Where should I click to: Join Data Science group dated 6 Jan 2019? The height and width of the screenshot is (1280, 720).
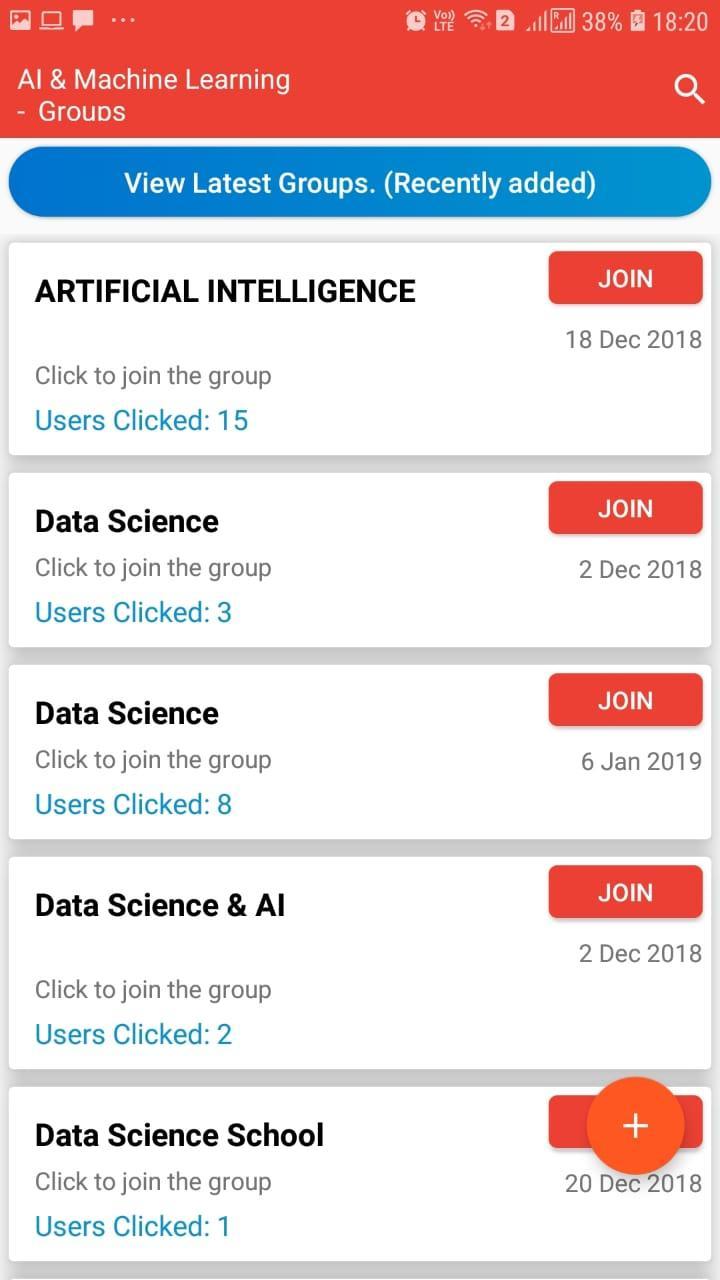(625, 701)
